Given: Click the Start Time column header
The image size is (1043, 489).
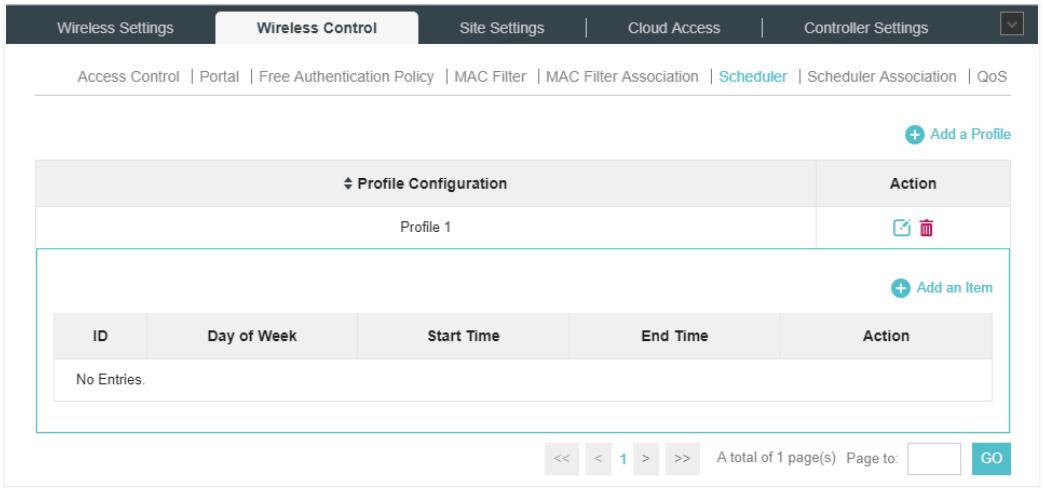Looking at the screenshot, I should [463, 337].
